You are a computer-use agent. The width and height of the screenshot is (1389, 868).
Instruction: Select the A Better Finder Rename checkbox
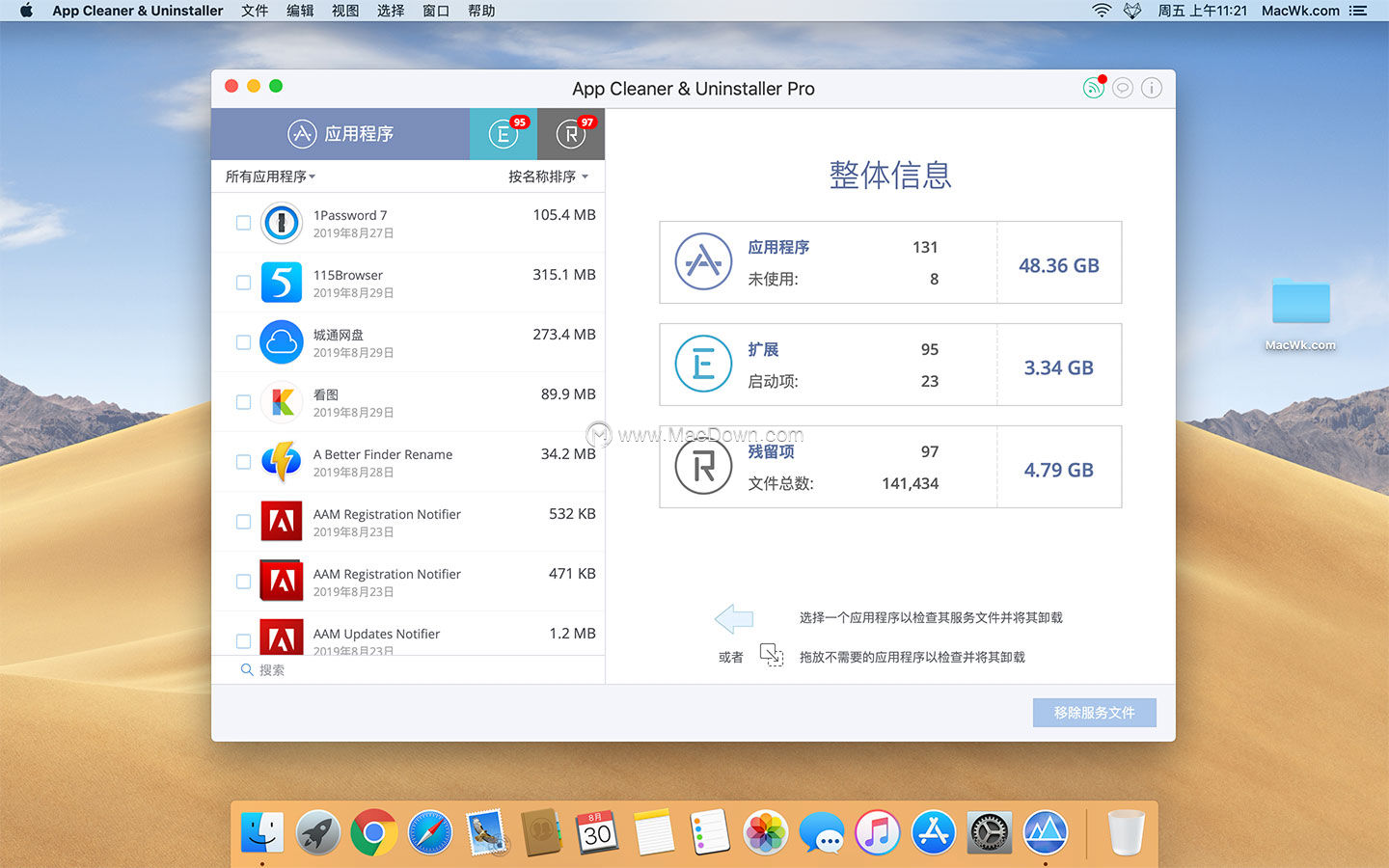point(243,462)
